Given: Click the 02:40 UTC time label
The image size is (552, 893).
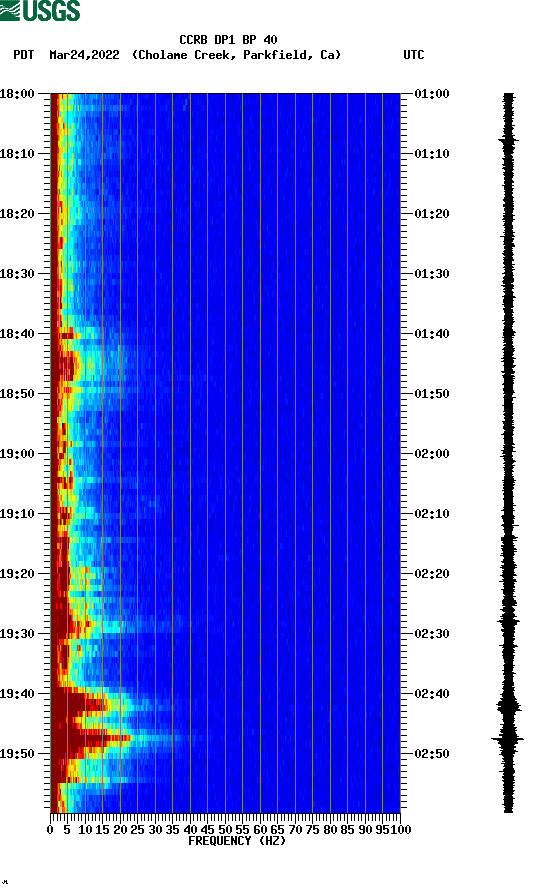Looking at the screenshot, I should click(x=432, y=694).
